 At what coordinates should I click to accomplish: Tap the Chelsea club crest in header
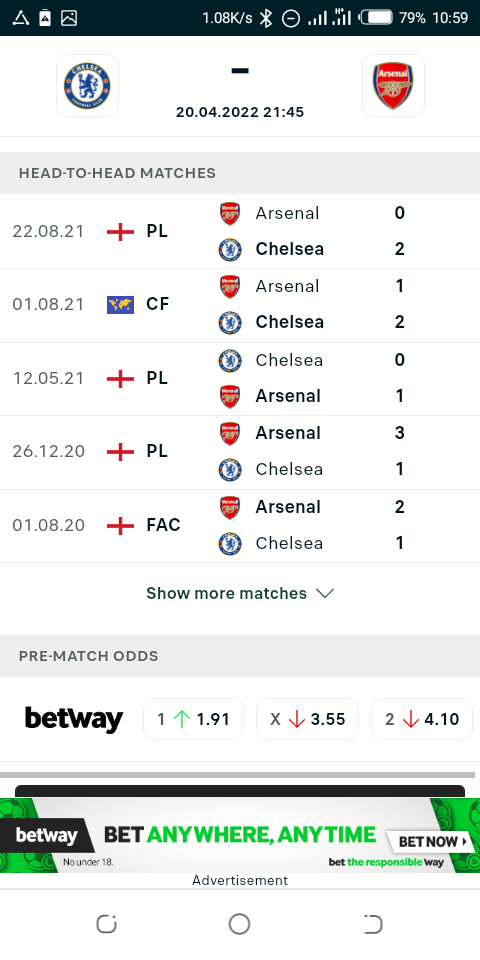pyautogui.click(x=88, y=86)
